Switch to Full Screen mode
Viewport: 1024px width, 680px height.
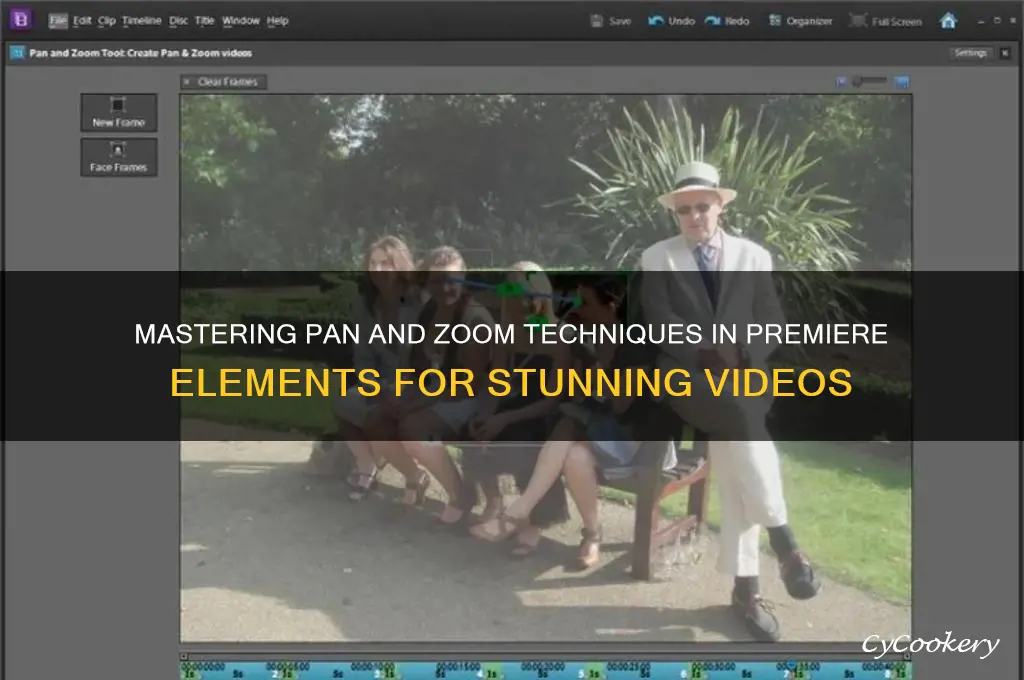click(x=886, y=21)
